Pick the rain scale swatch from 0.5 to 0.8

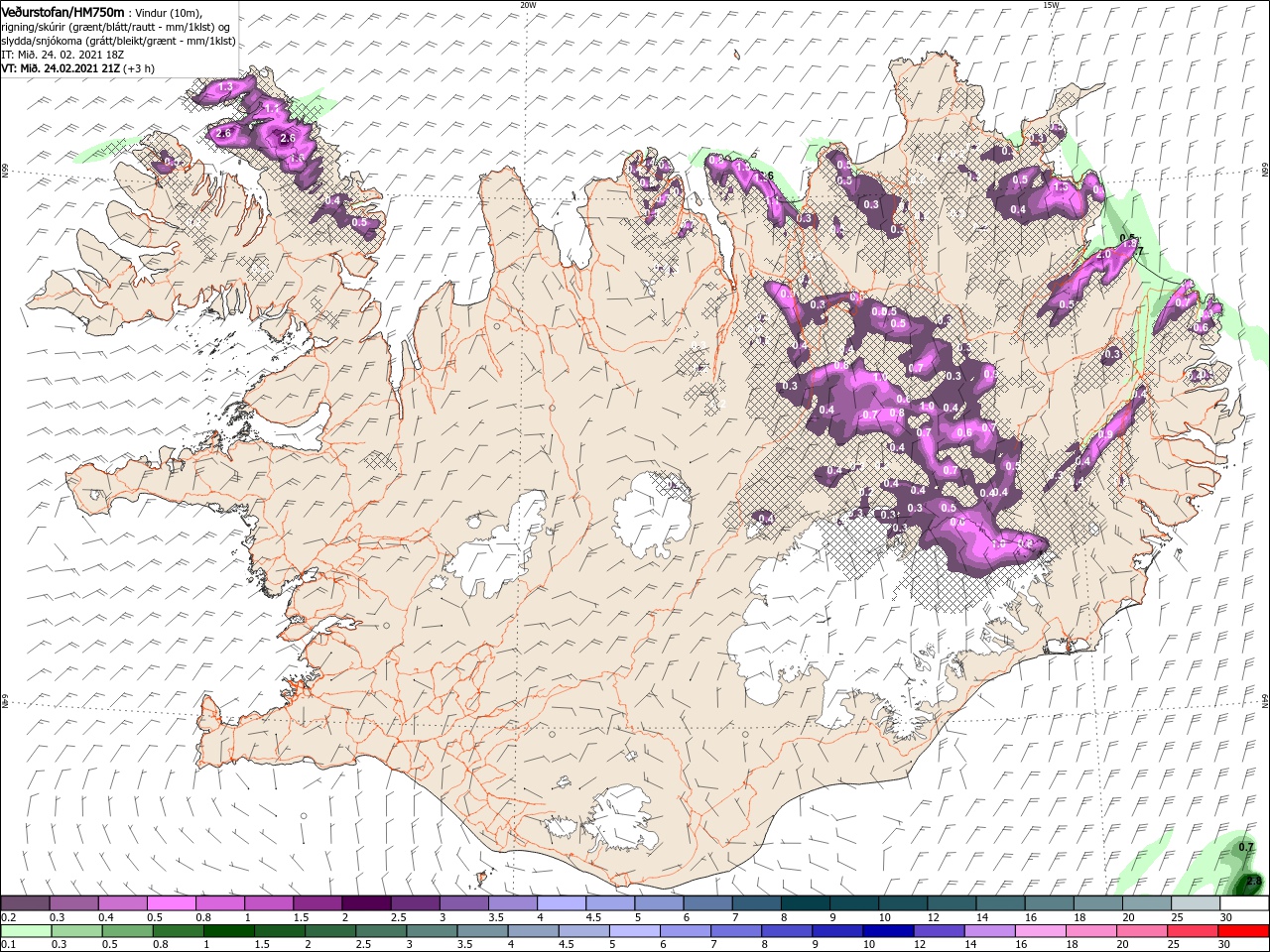point(127,930)
